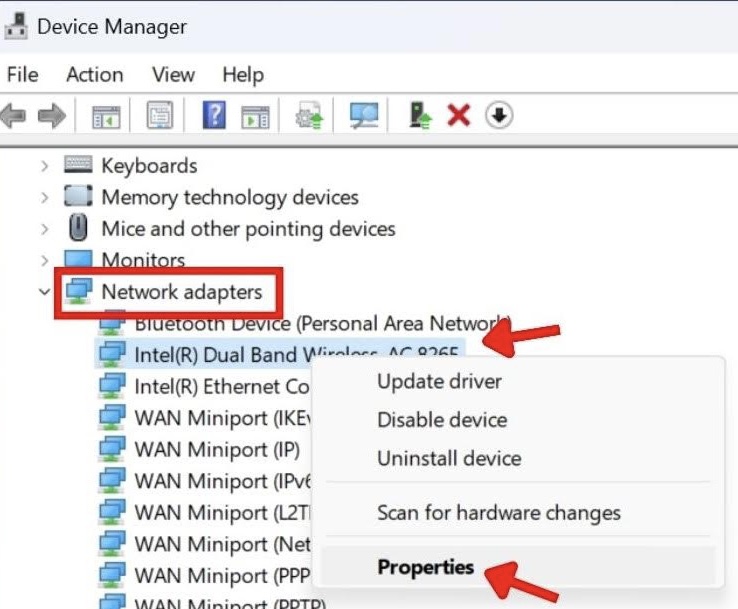Select WAN Miniport (IPv6) entry
The image size is (738, 609).
coord(223,481)
